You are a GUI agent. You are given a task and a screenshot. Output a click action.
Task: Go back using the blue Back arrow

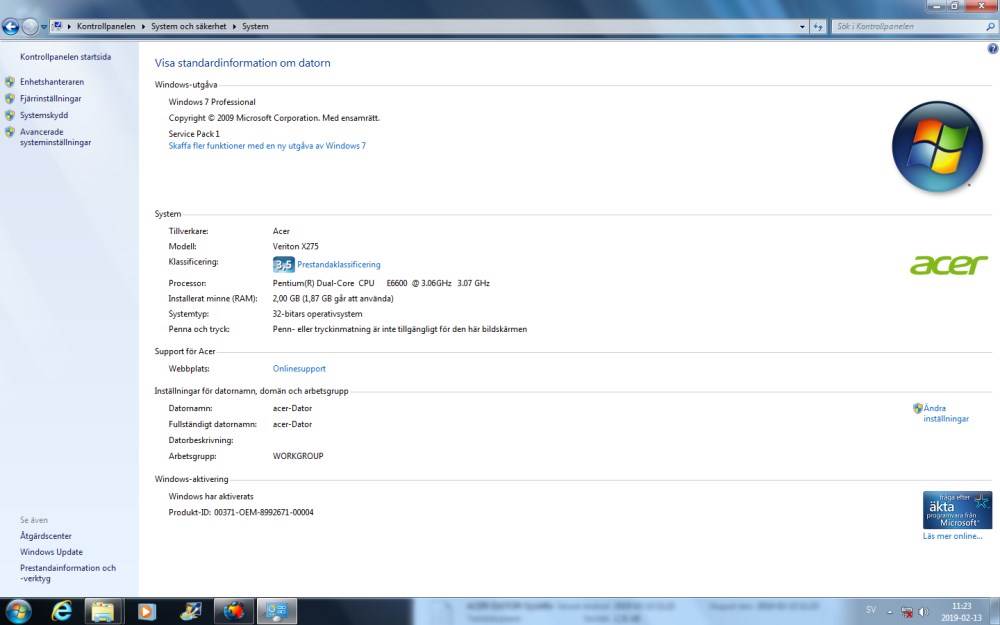tap(10, 26)
